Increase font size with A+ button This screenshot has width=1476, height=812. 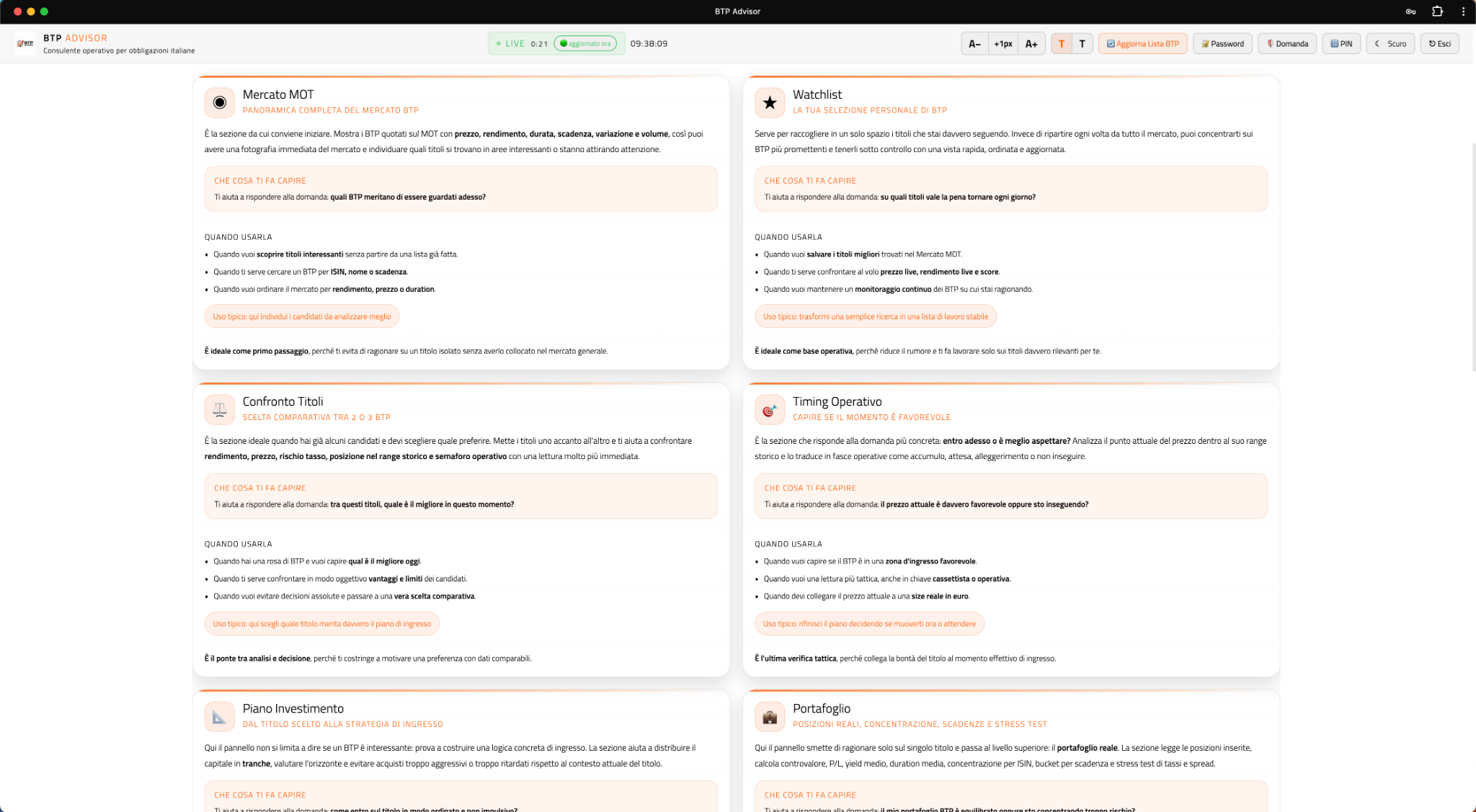pyautogui.click(x=1031, y=43)
